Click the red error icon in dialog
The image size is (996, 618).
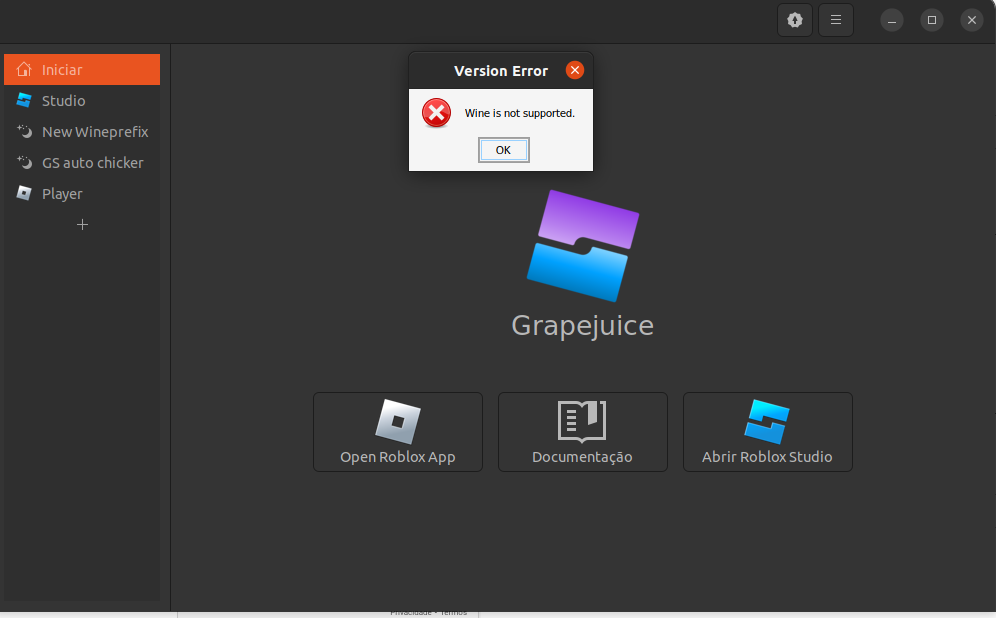[436, 113]
